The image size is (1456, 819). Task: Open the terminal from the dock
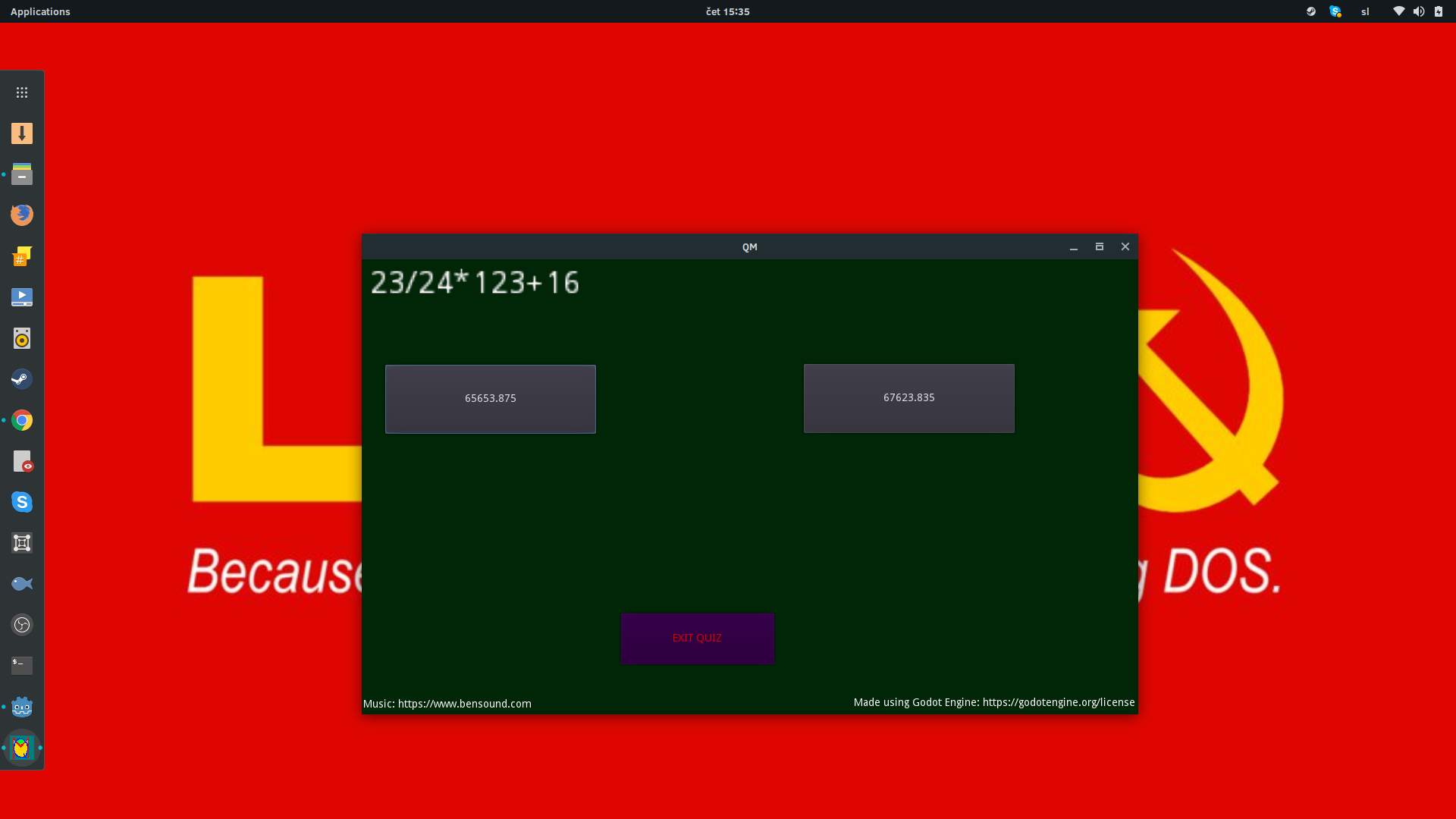pos(22,666)
